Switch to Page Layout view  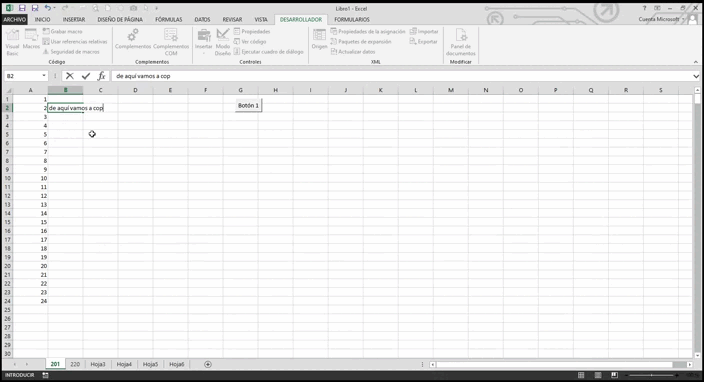tap(598, 375)
